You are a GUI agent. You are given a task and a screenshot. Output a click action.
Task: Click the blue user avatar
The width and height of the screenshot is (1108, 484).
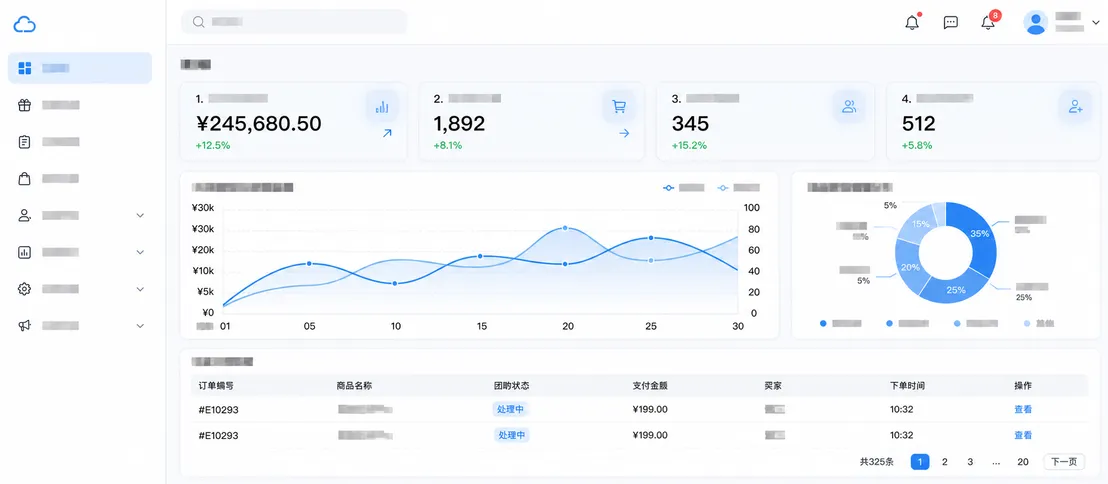click(x=1036, y=23)
